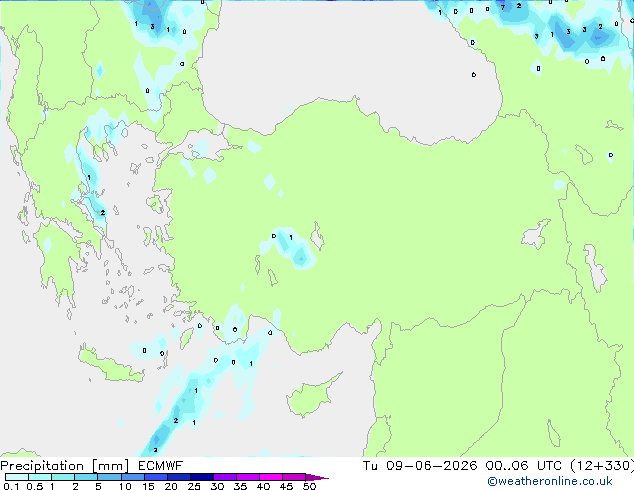Click the legend swatch between 20 and 25
This screenshot has height=490, width=634.
[178, 477]
